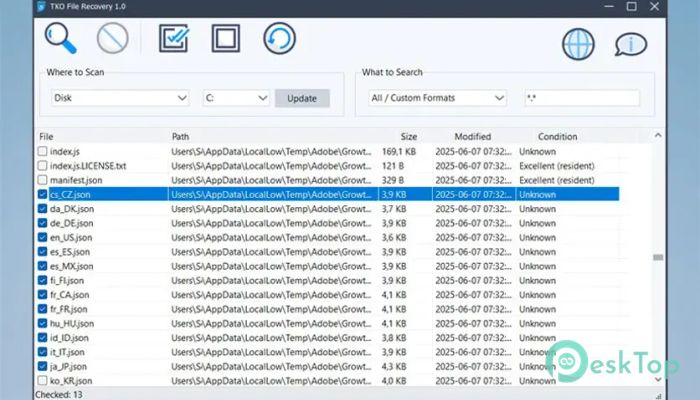700x400 pixels.
Task: Click the 4,3 KB size cell
Action: pos(394,366)
